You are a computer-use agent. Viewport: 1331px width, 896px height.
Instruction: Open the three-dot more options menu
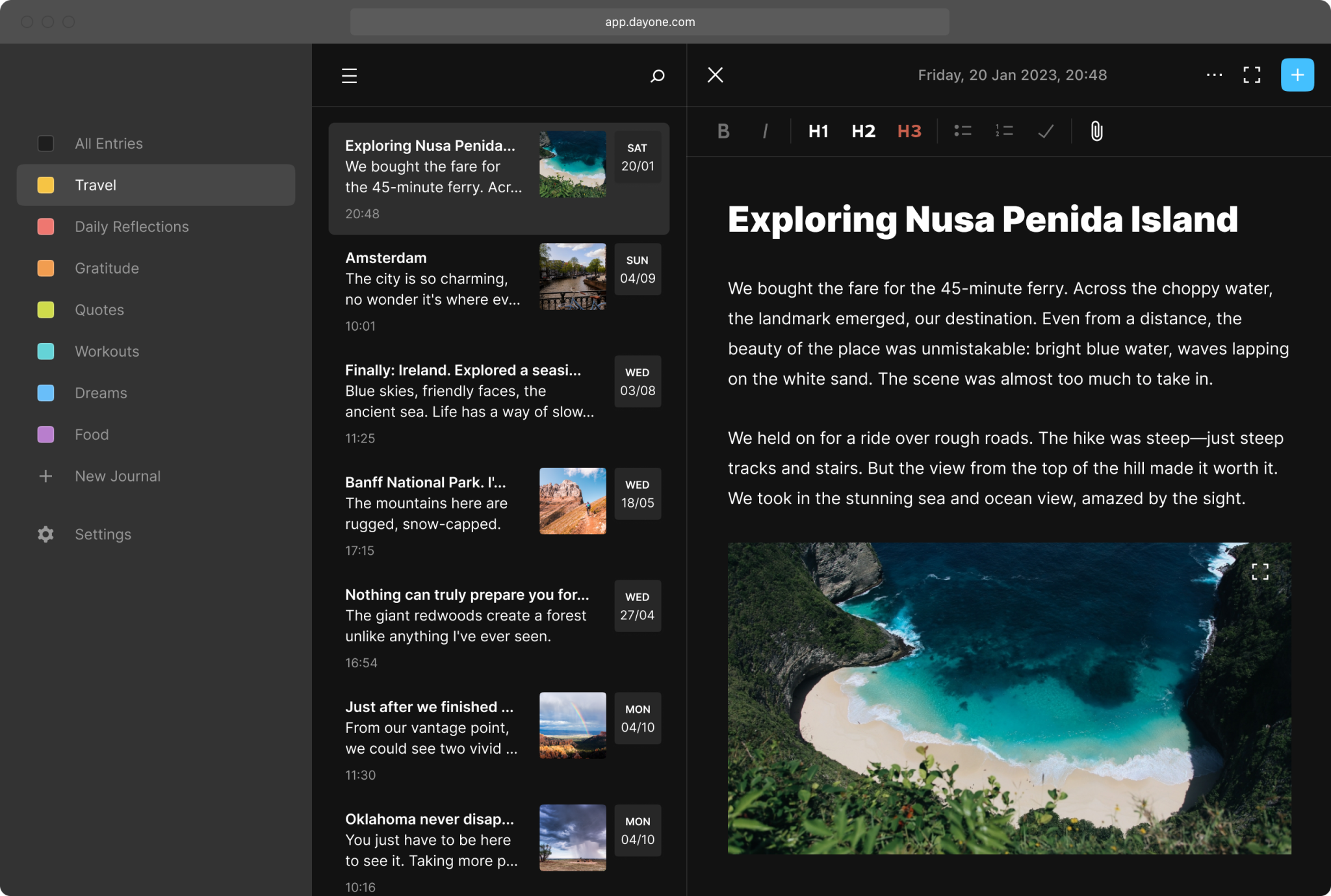1214,75
